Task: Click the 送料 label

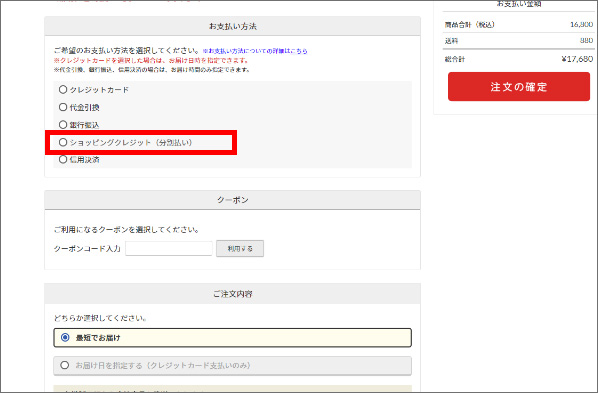Action: click(x=451, y=41)
